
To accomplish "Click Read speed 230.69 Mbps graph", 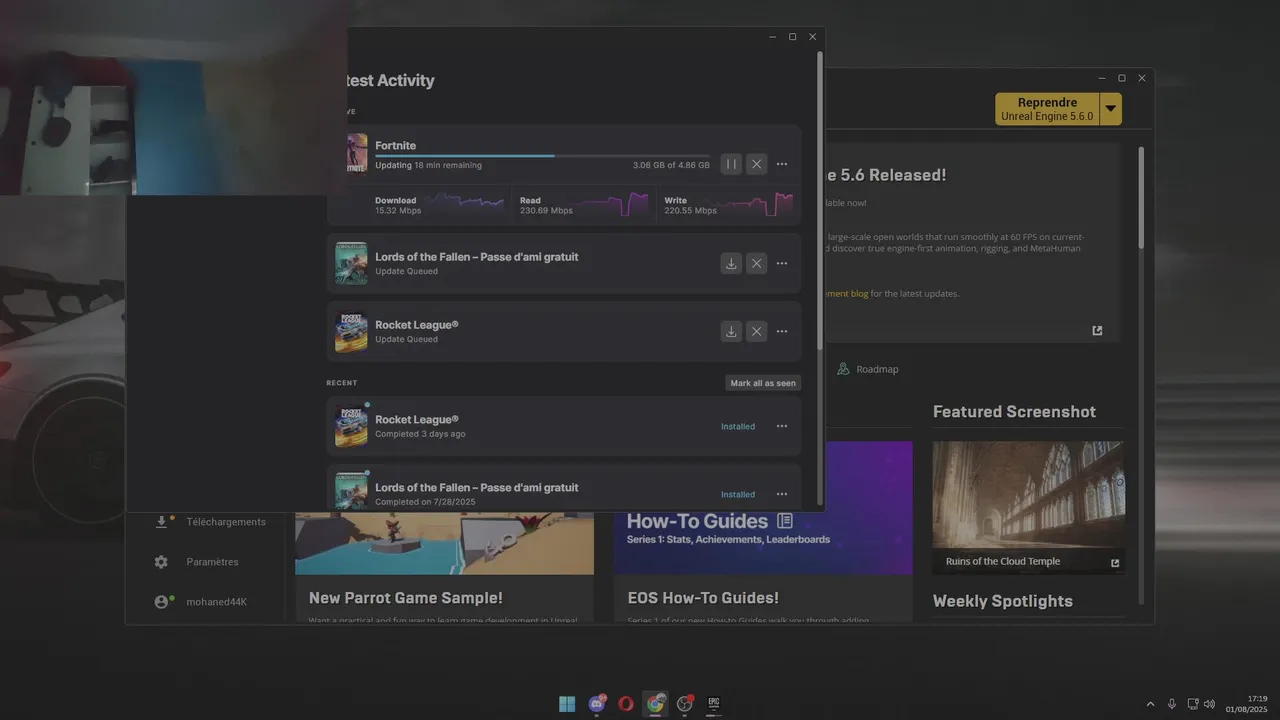I will pyautogui.click(x=612, y=205).
